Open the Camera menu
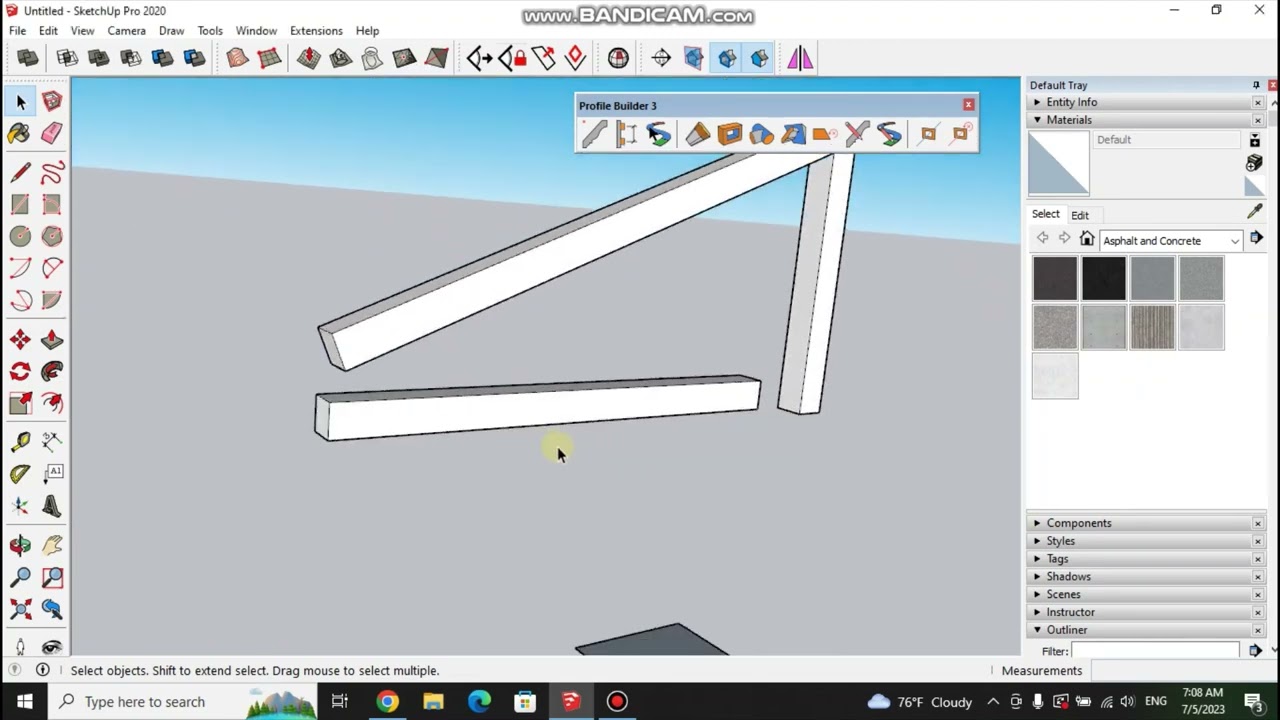Image resolution: width=1280 pixels, height=720 pixels. pos(126,31)
